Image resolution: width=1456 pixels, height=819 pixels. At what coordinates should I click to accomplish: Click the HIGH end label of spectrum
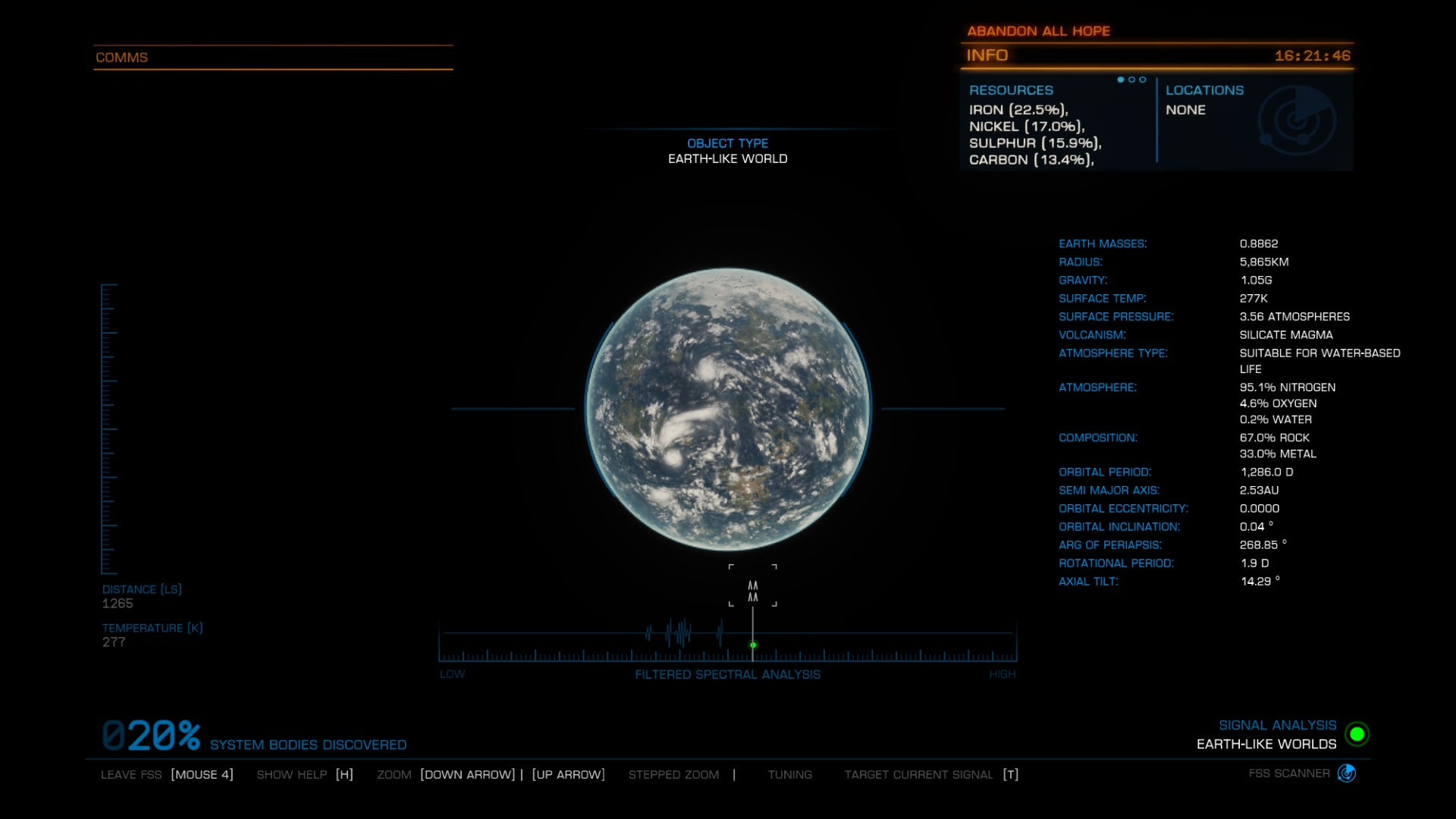[1002, 674]
